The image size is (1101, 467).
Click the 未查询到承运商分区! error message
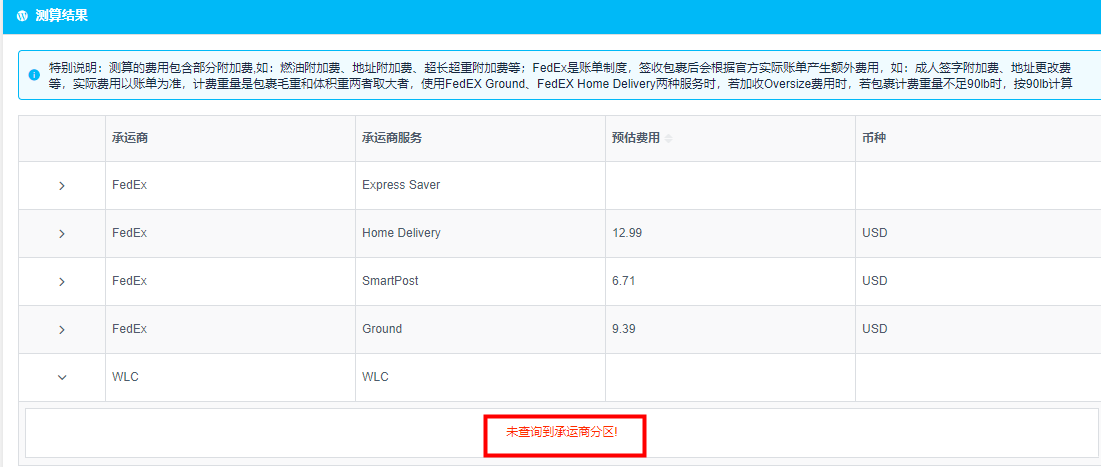(562, 433)
